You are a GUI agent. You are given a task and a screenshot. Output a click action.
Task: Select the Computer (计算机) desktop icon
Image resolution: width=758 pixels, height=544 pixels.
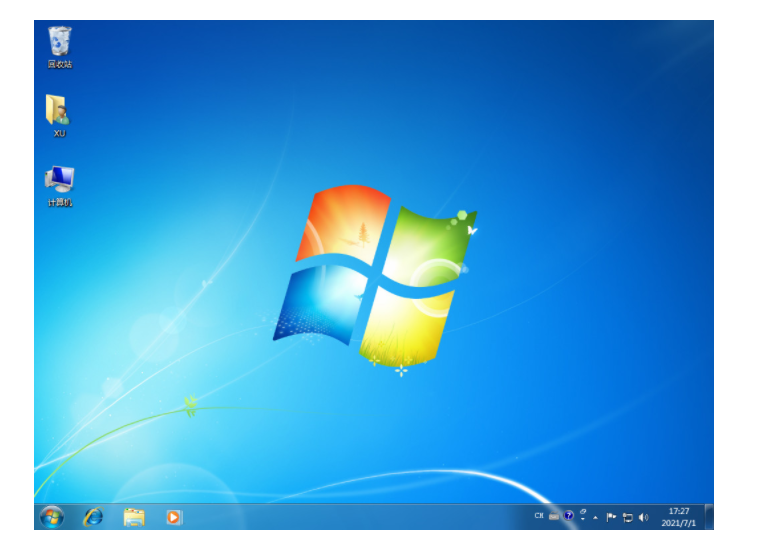click(59, 186)
